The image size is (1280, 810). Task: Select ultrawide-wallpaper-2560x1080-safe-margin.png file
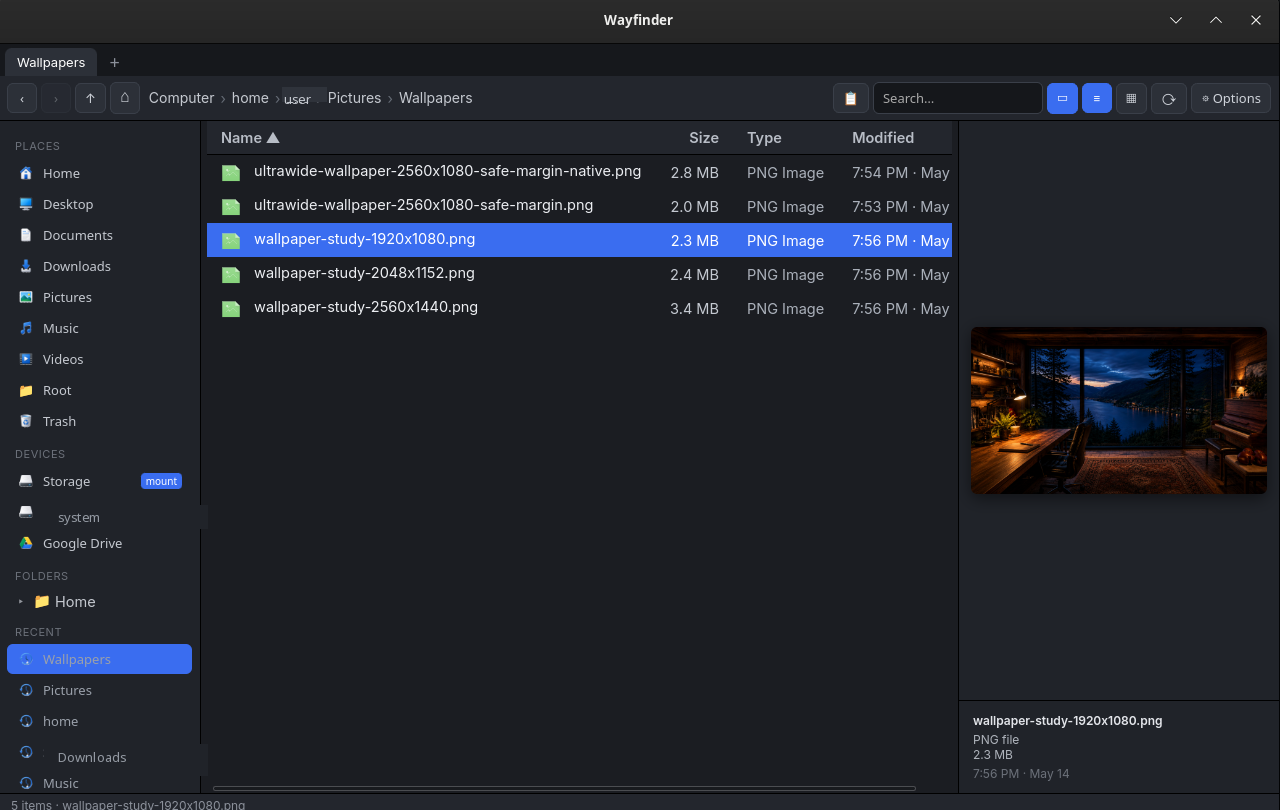[579, 206]
